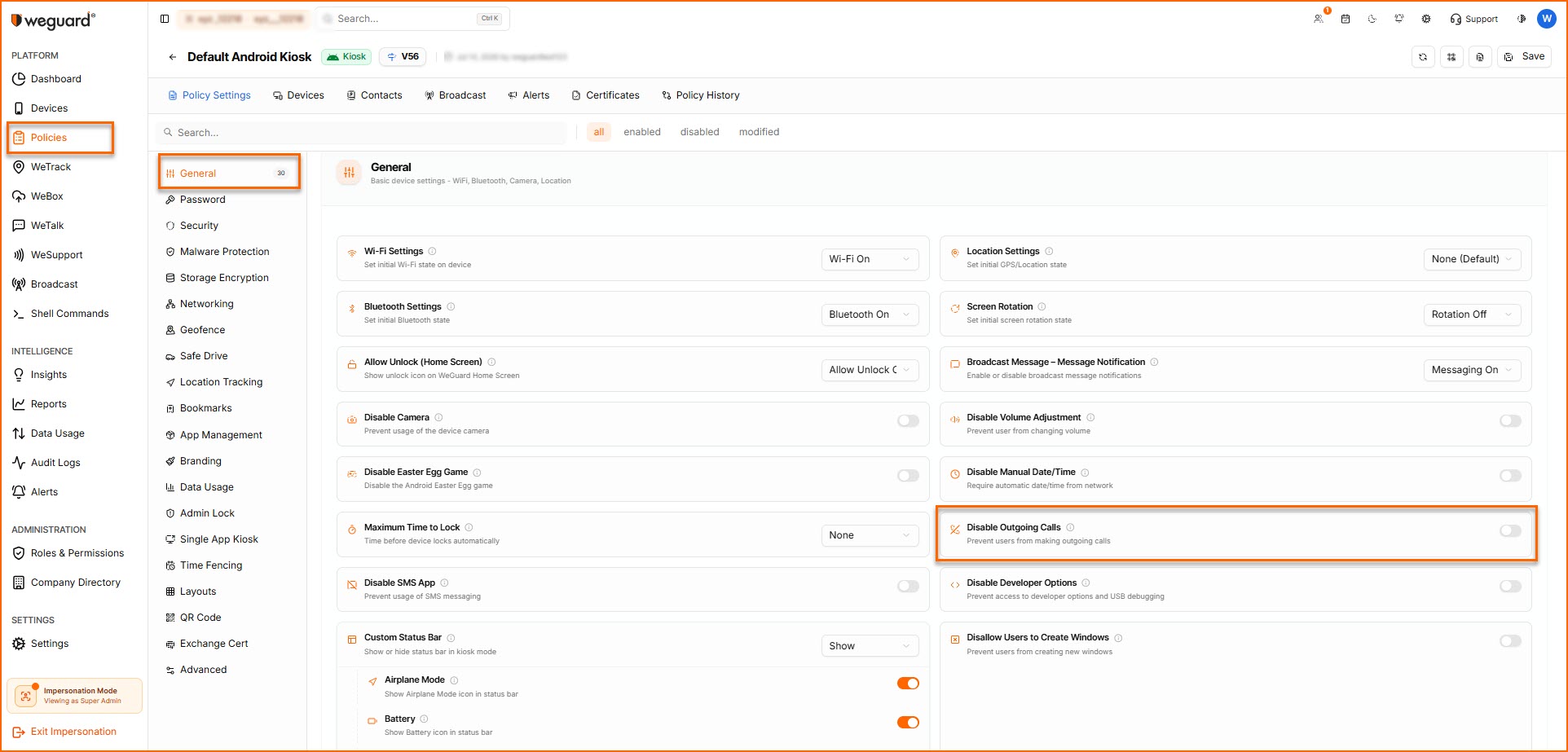The height and width of the screenshot is (752, 1568).
Task: Switch to the Policy Settings tab
Action: coord(209,95)
